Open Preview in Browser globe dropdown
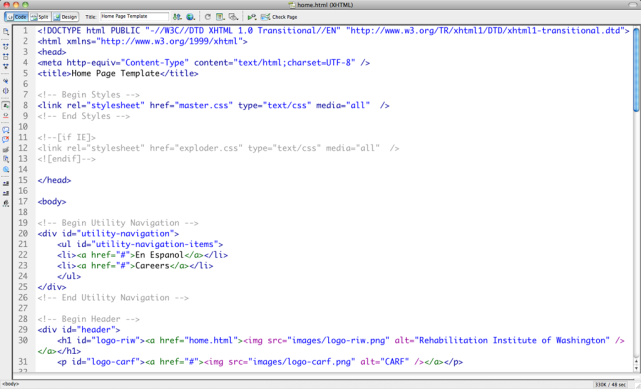 190,17
